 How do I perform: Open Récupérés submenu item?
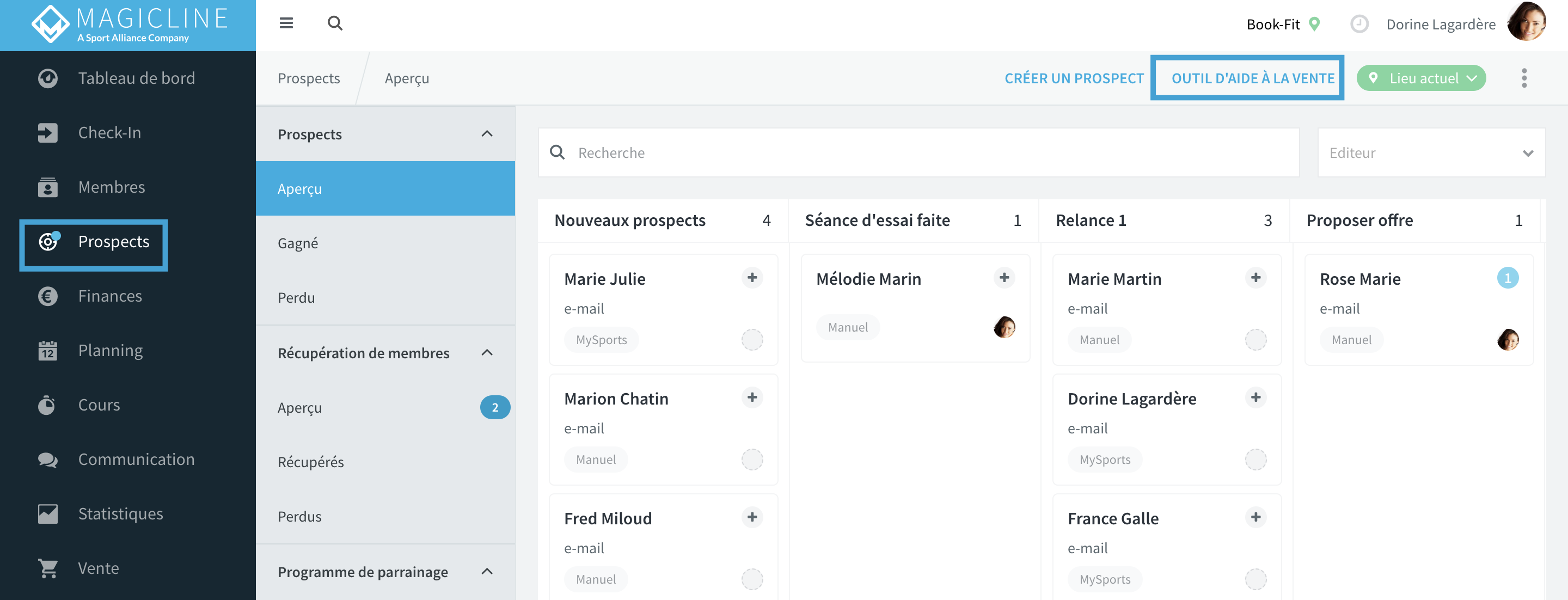[x=385, y=462]
